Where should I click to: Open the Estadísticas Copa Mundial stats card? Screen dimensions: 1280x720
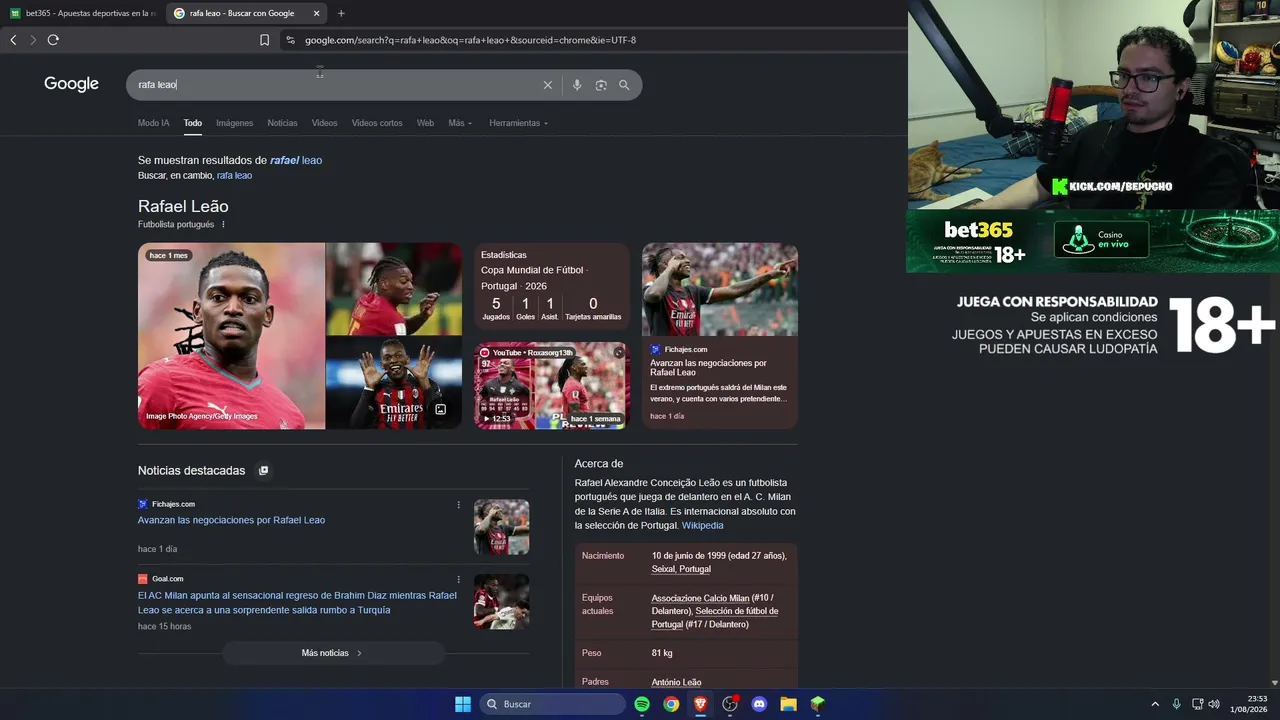coord(551,288)
